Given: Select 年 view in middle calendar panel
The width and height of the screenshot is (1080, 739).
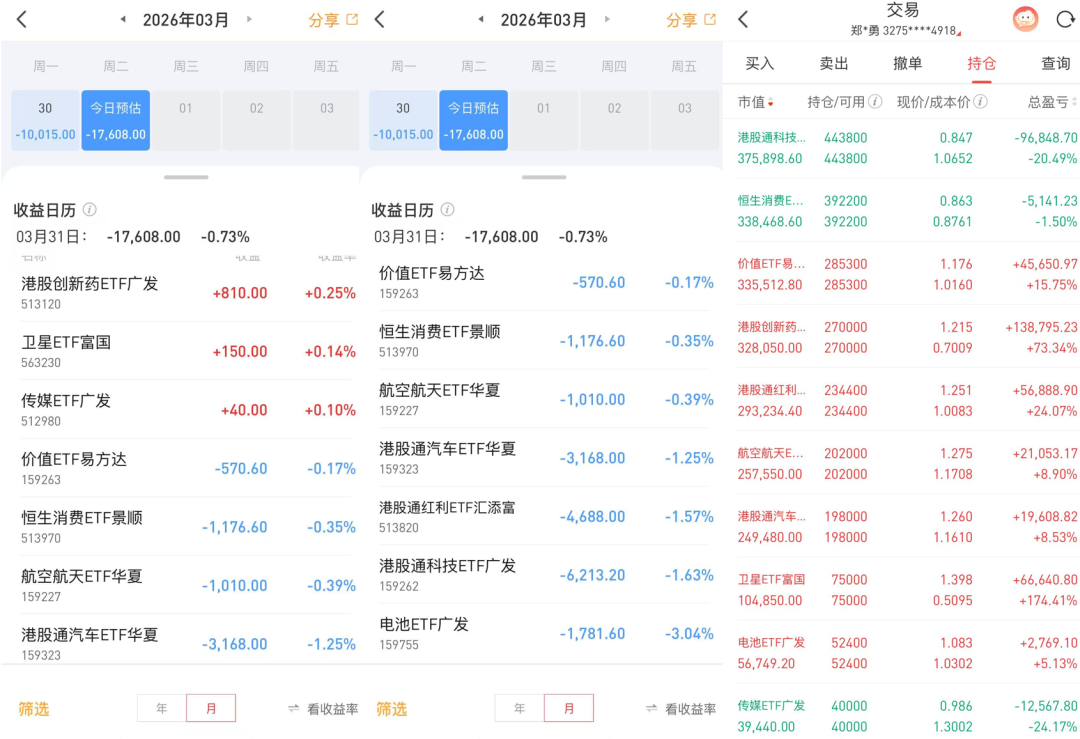Looking at the screenshot, I should coord(519,708).
